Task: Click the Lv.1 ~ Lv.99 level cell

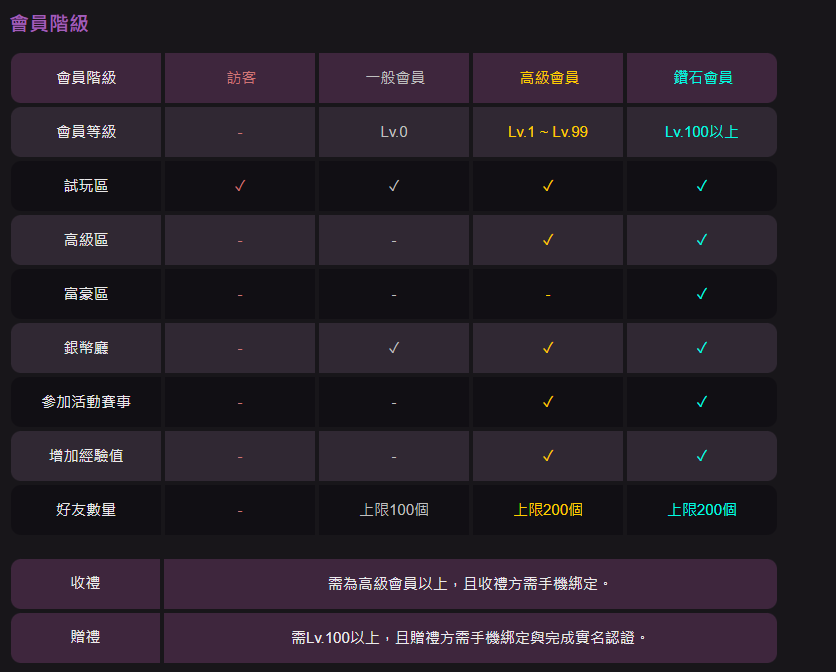Action: pyautogui.click(x=548, y=132)
